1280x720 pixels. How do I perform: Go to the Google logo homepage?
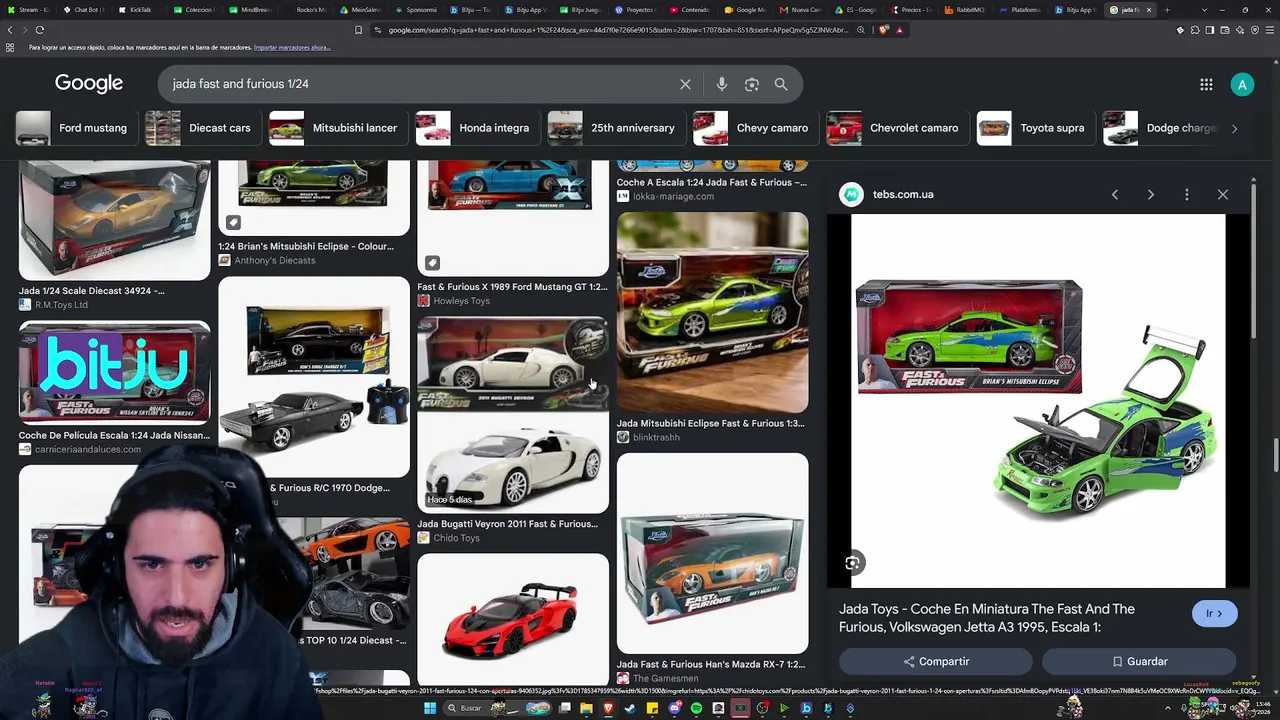click(x=89, y=84)
